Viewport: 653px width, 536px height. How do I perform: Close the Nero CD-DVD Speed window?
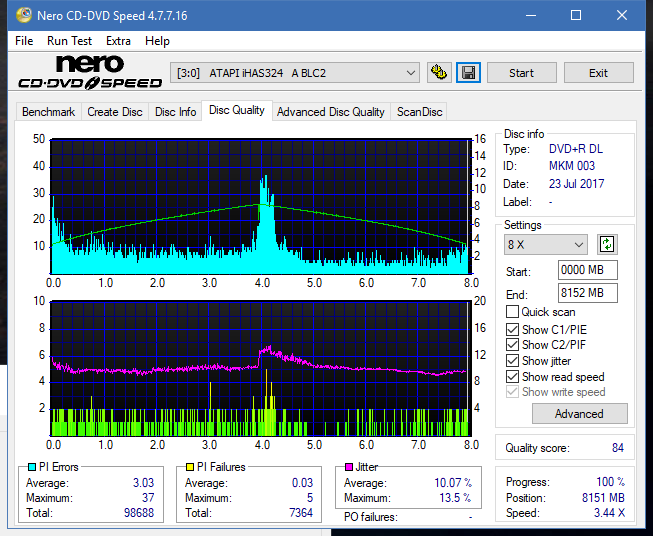[x=622, y=15]
